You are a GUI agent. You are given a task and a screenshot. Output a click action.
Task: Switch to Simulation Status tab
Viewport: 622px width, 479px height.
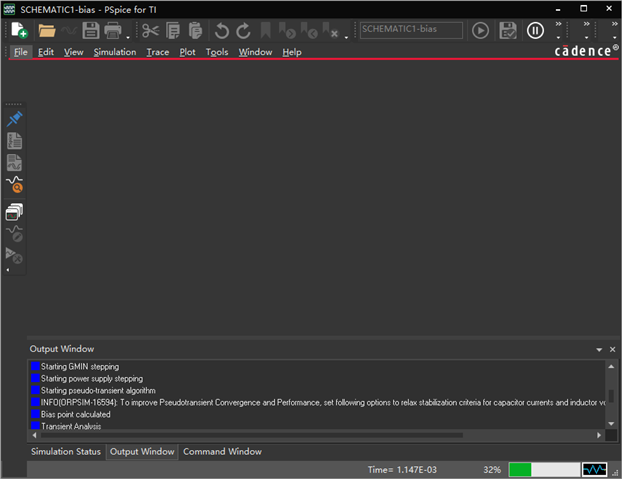click(66, 452)
